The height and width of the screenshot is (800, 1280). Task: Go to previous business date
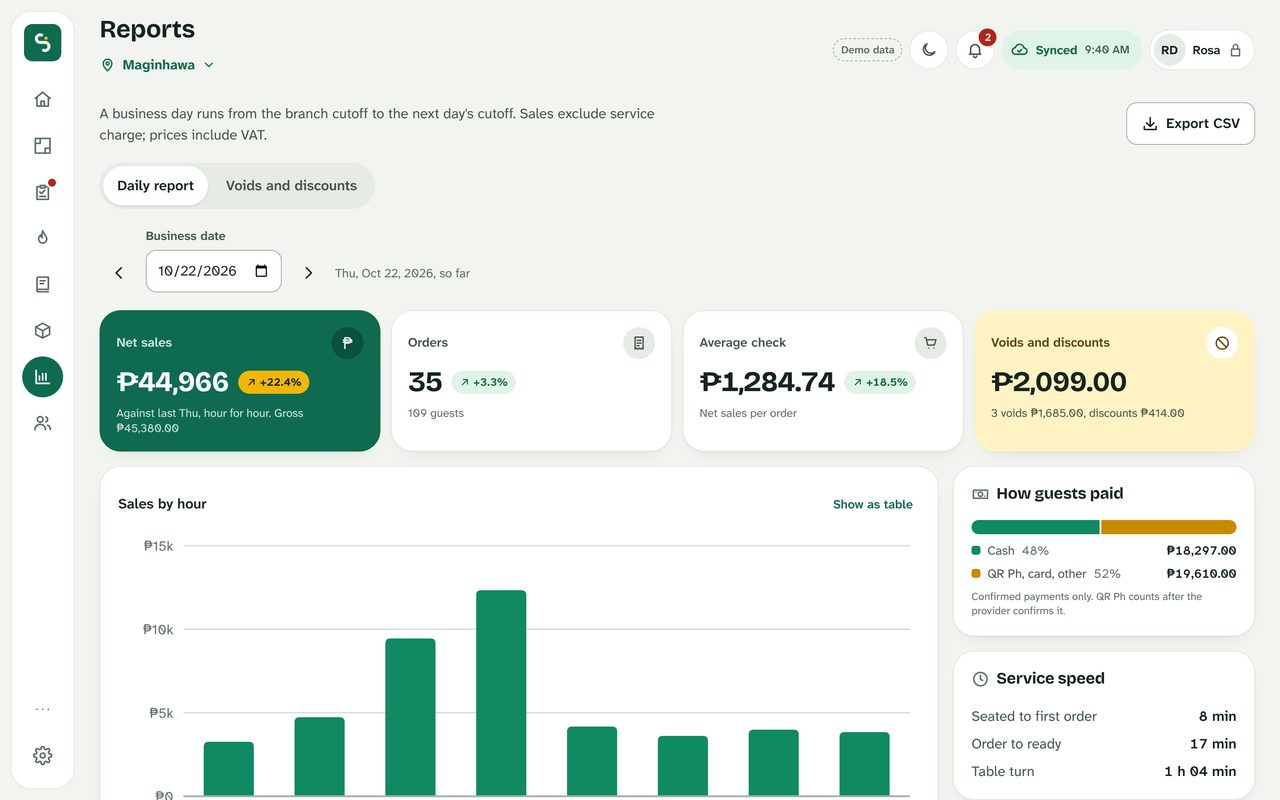tap(119, 272)
